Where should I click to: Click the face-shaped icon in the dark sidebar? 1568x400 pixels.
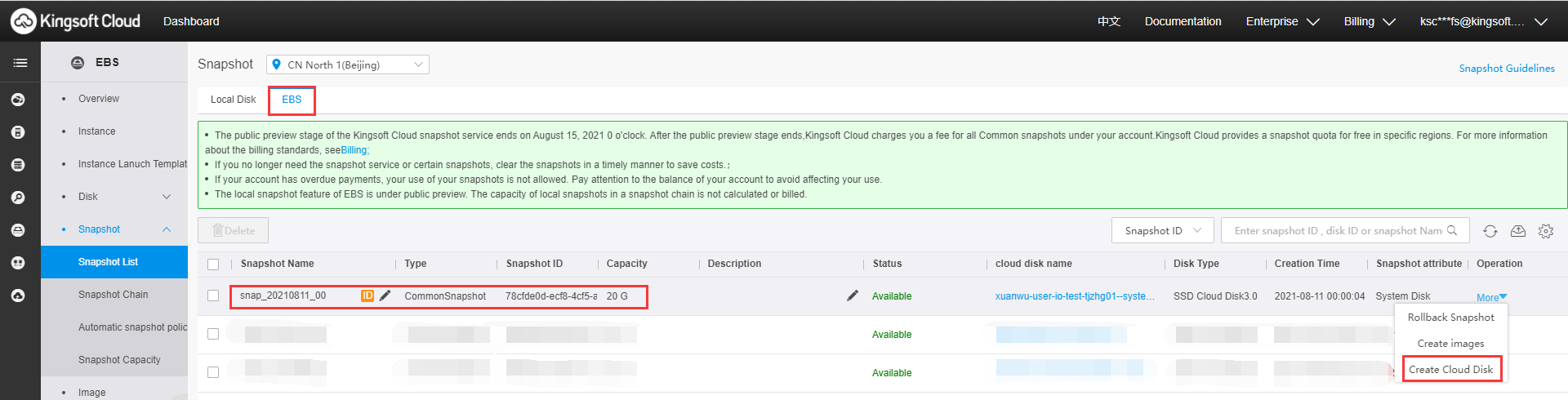pos(18,263)
